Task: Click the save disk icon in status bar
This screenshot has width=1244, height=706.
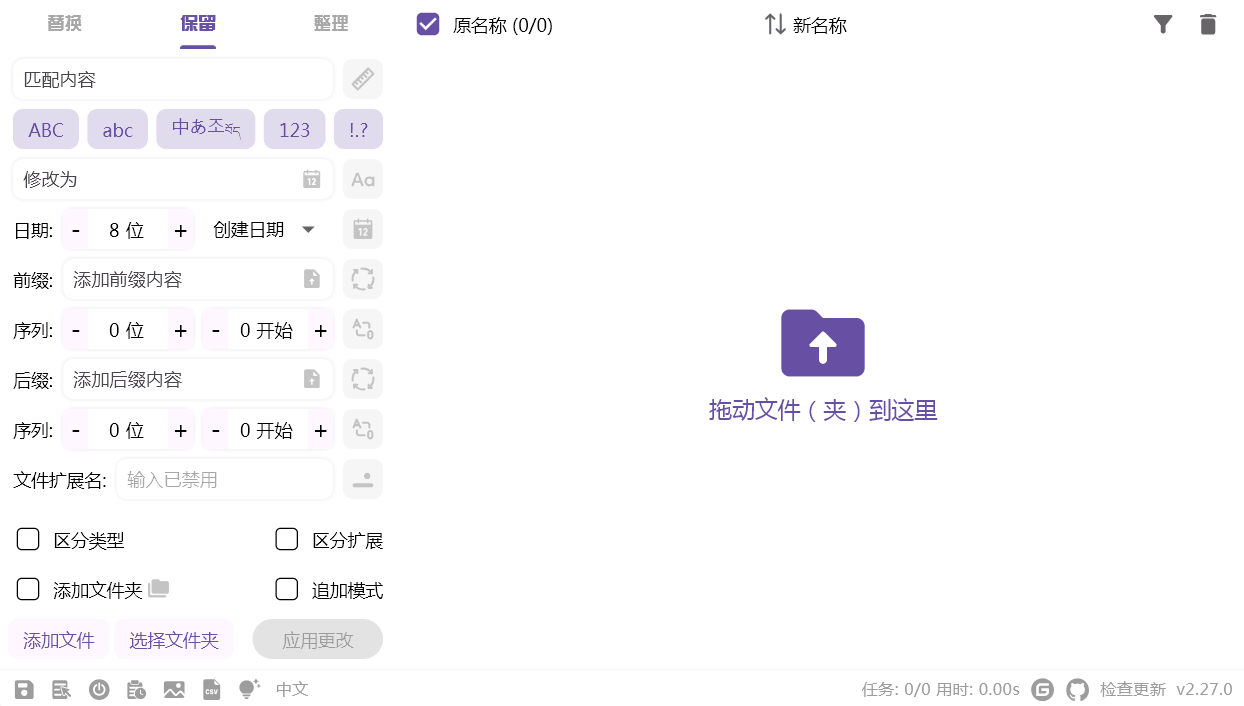Action: (x=24, y=689)
